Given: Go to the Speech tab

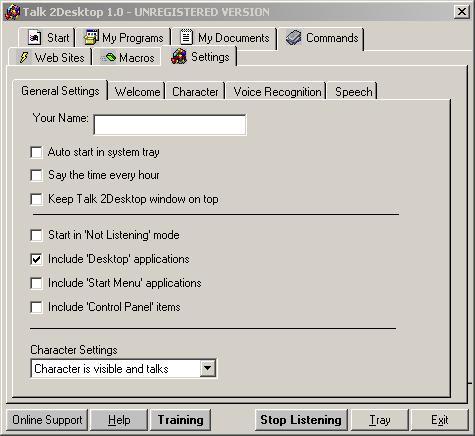Looking at the screenshot, I should 353,92.
